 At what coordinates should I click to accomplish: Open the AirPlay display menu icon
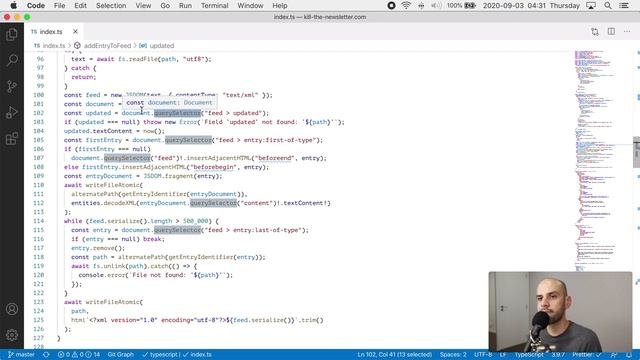(591, 5)
